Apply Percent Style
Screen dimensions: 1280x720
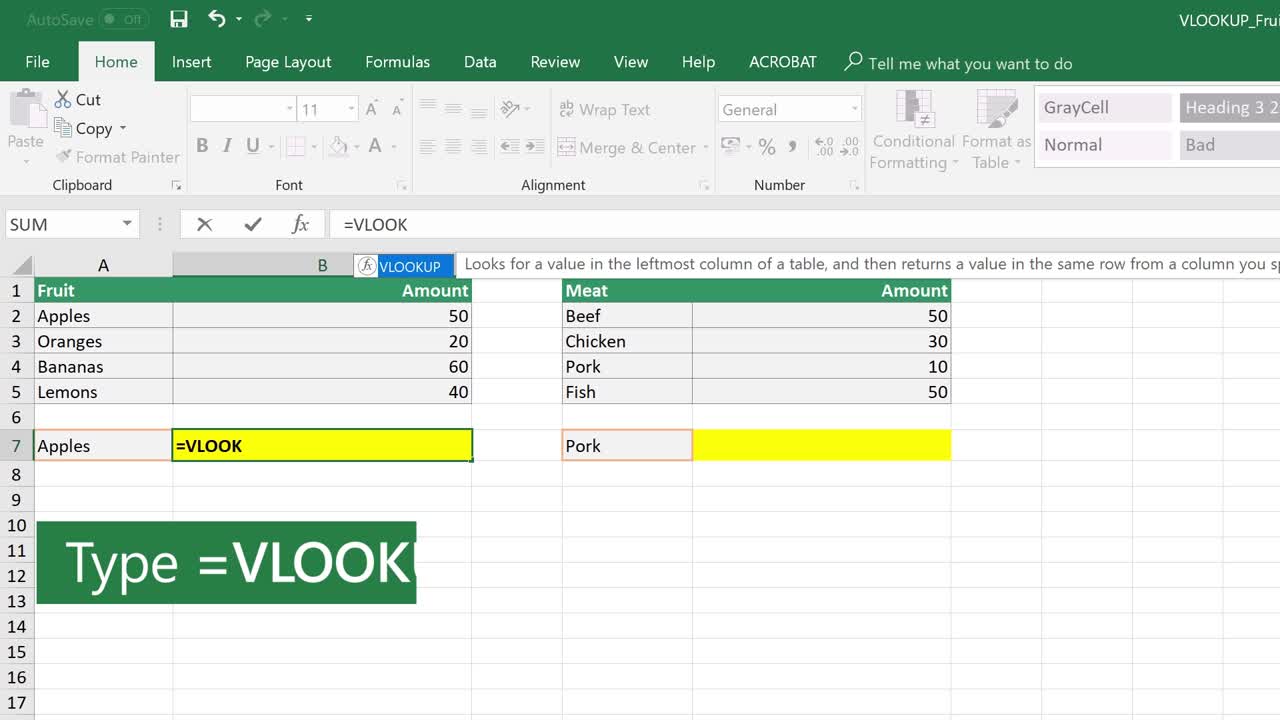click(x=767, y=147)
